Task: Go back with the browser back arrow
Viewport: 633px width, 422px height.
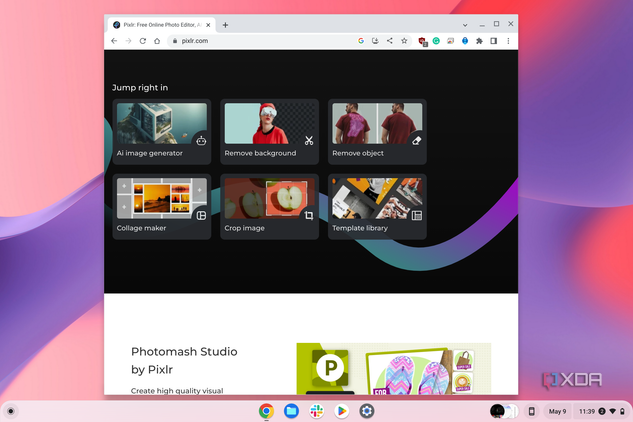Action: pyautogui.click(x=114, y=41)
